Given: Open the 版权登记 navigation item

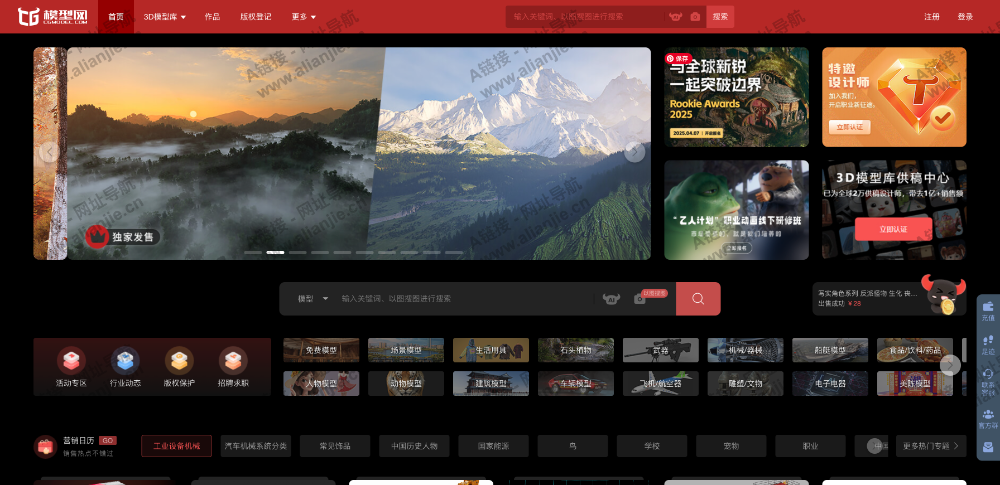Looking at the screenshot, I should coord(255,17).
